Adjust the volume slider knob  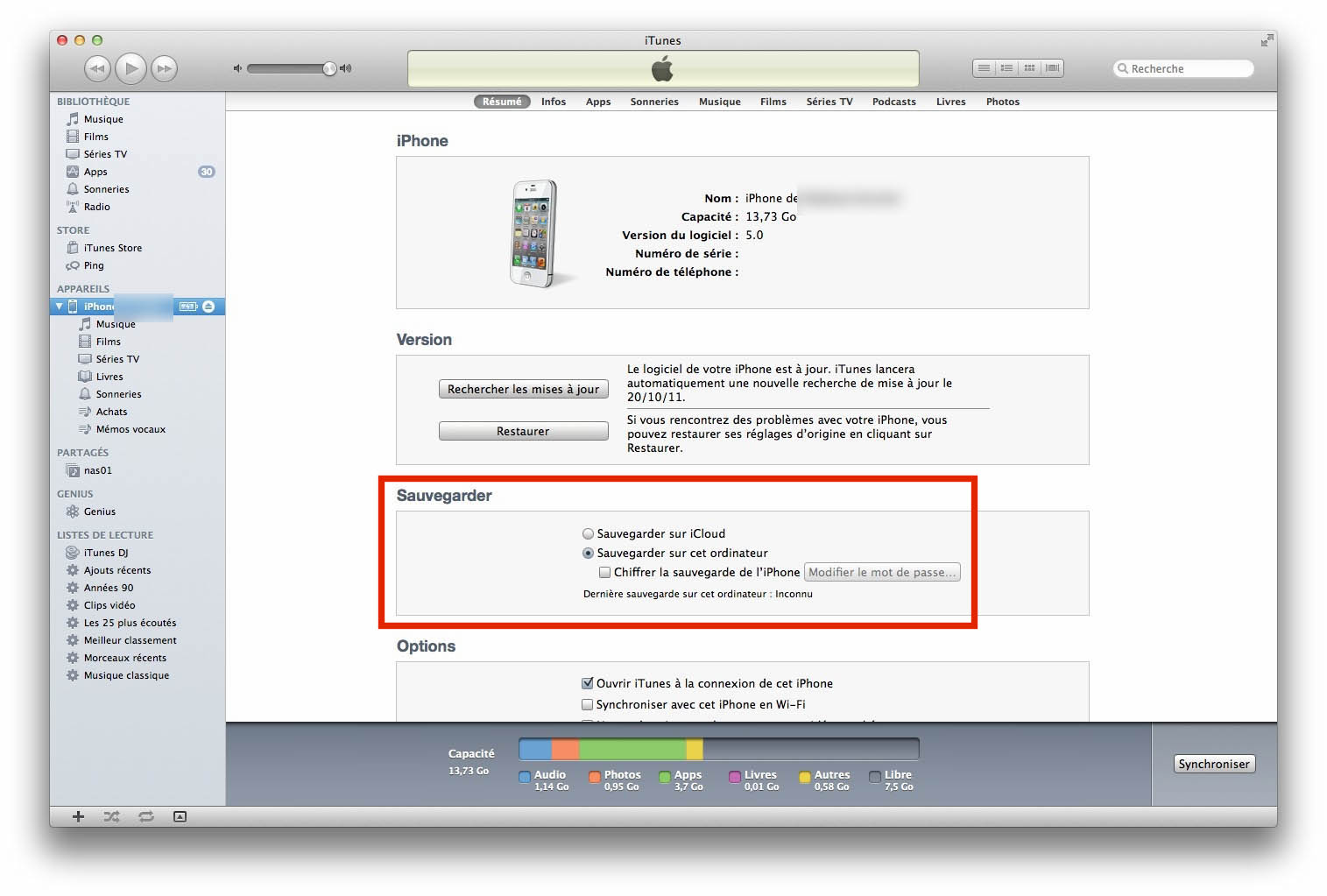(x=329, y=68)
